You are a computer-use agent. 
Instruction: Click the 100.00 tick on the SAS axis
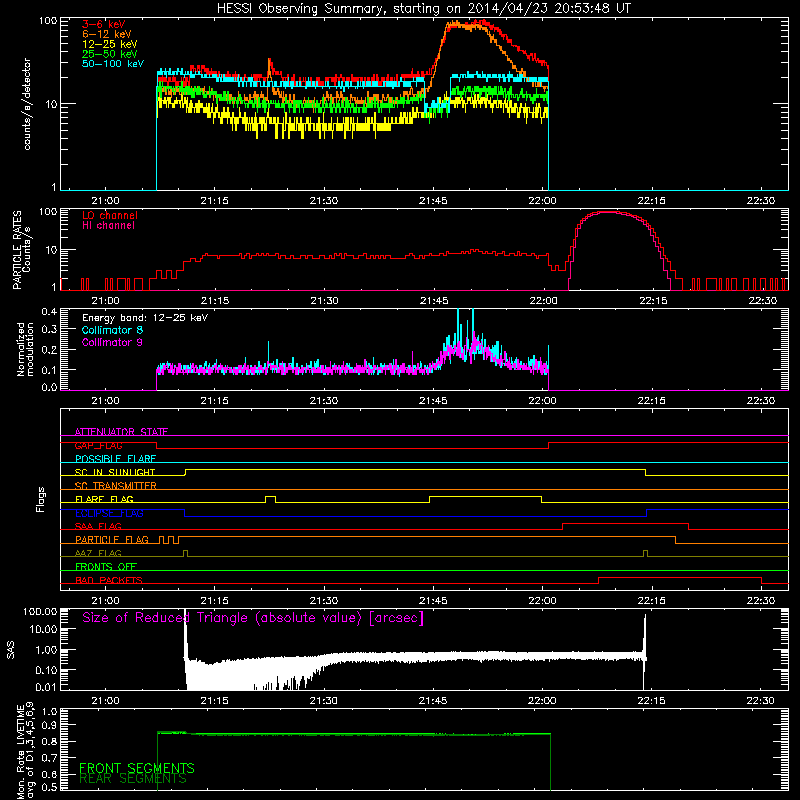tap(40, 611)
